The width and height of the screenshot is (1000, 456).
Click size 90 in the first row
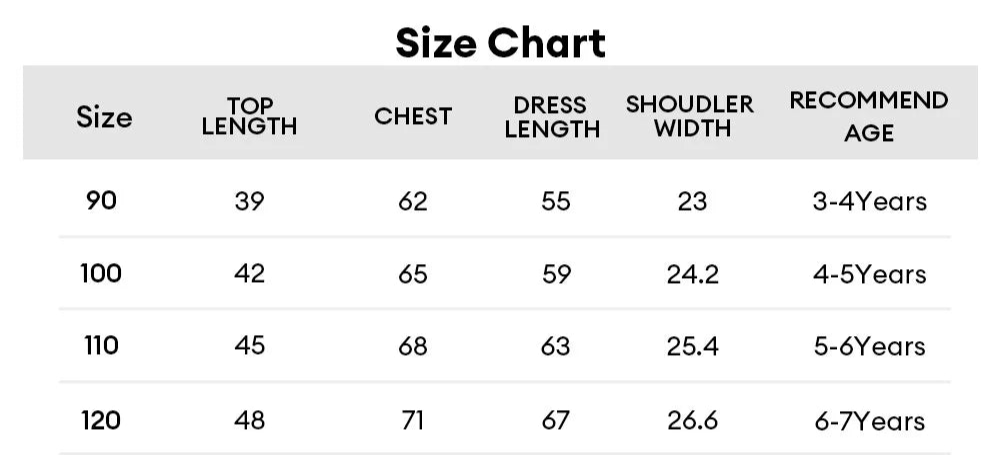101,201
